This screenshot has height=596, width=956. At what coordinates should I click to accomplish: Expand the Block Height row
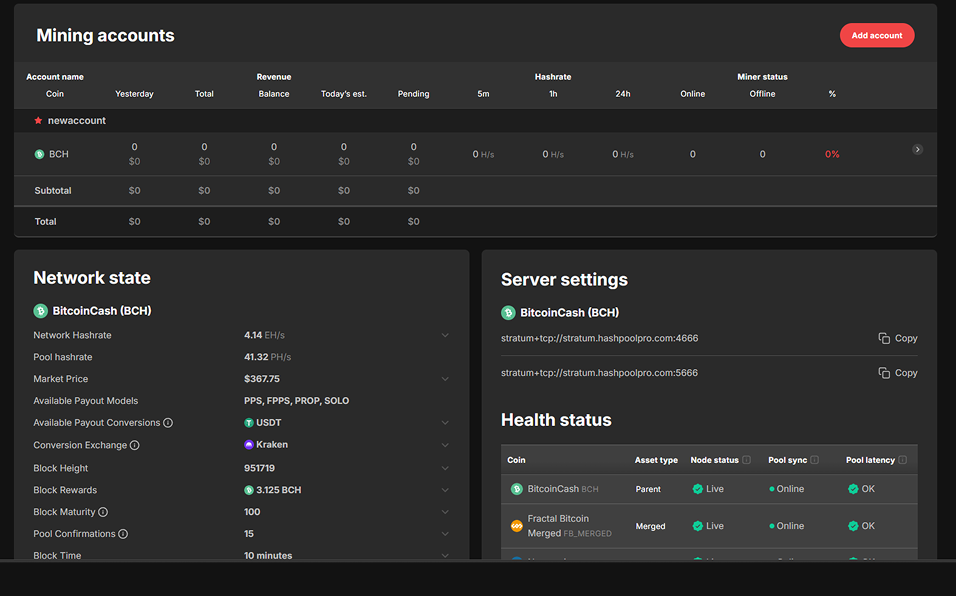pyautogui.click(x=445, y=469)
